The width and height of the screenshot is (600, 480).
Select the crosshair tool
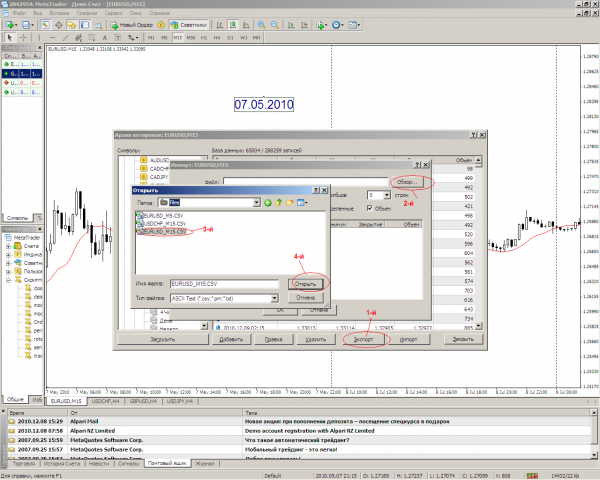(x=23, y=38)
